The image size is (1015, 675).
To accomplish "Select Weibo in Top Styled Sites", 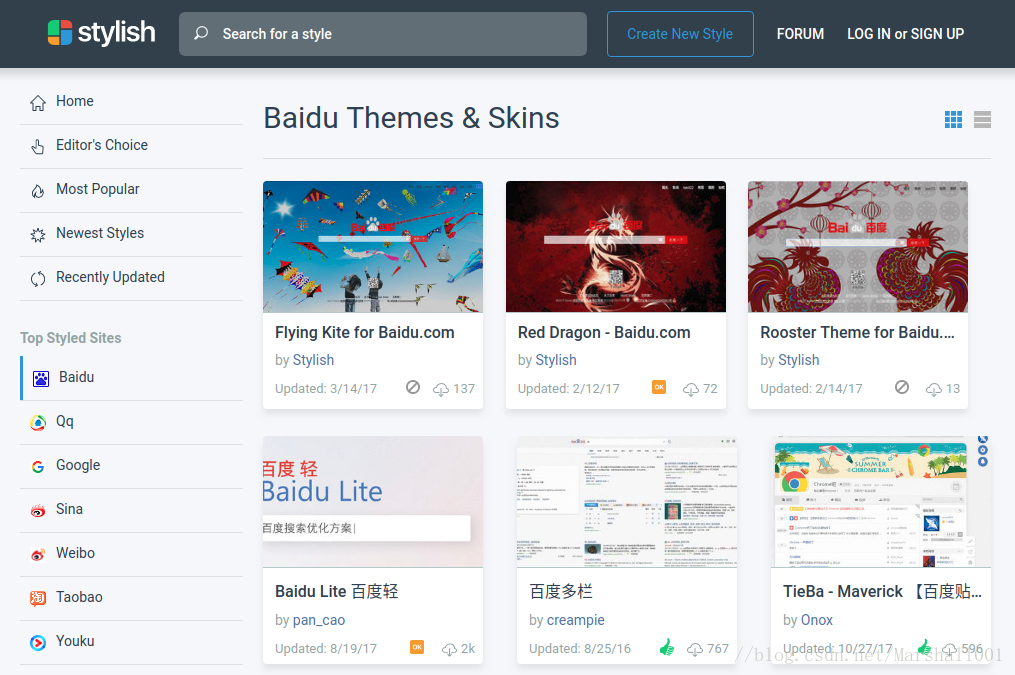I will click(131, 554).
